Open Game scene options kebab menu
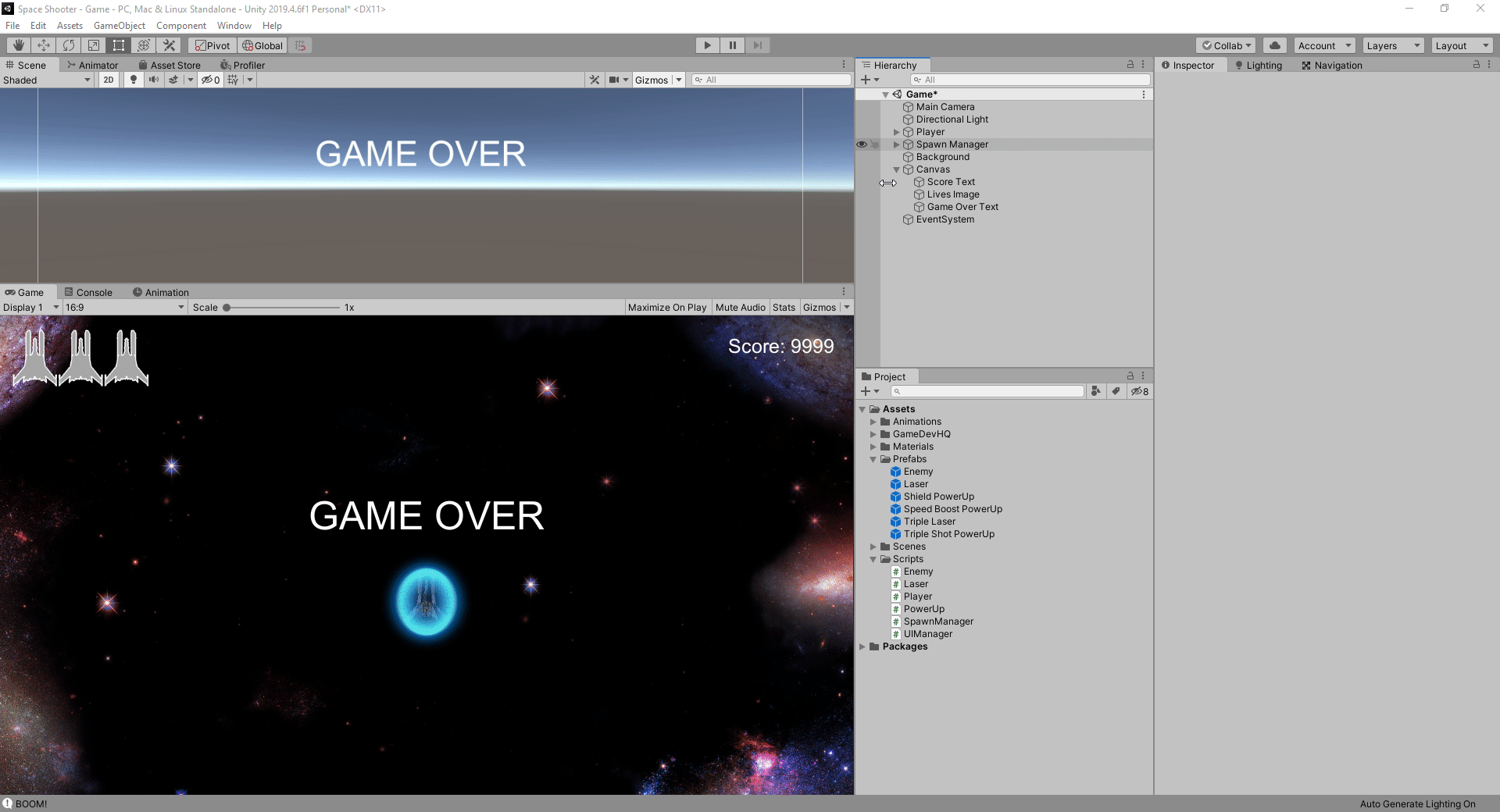Image resolution: width=1500 pixels, height=812 pixels. (1144, 94)
